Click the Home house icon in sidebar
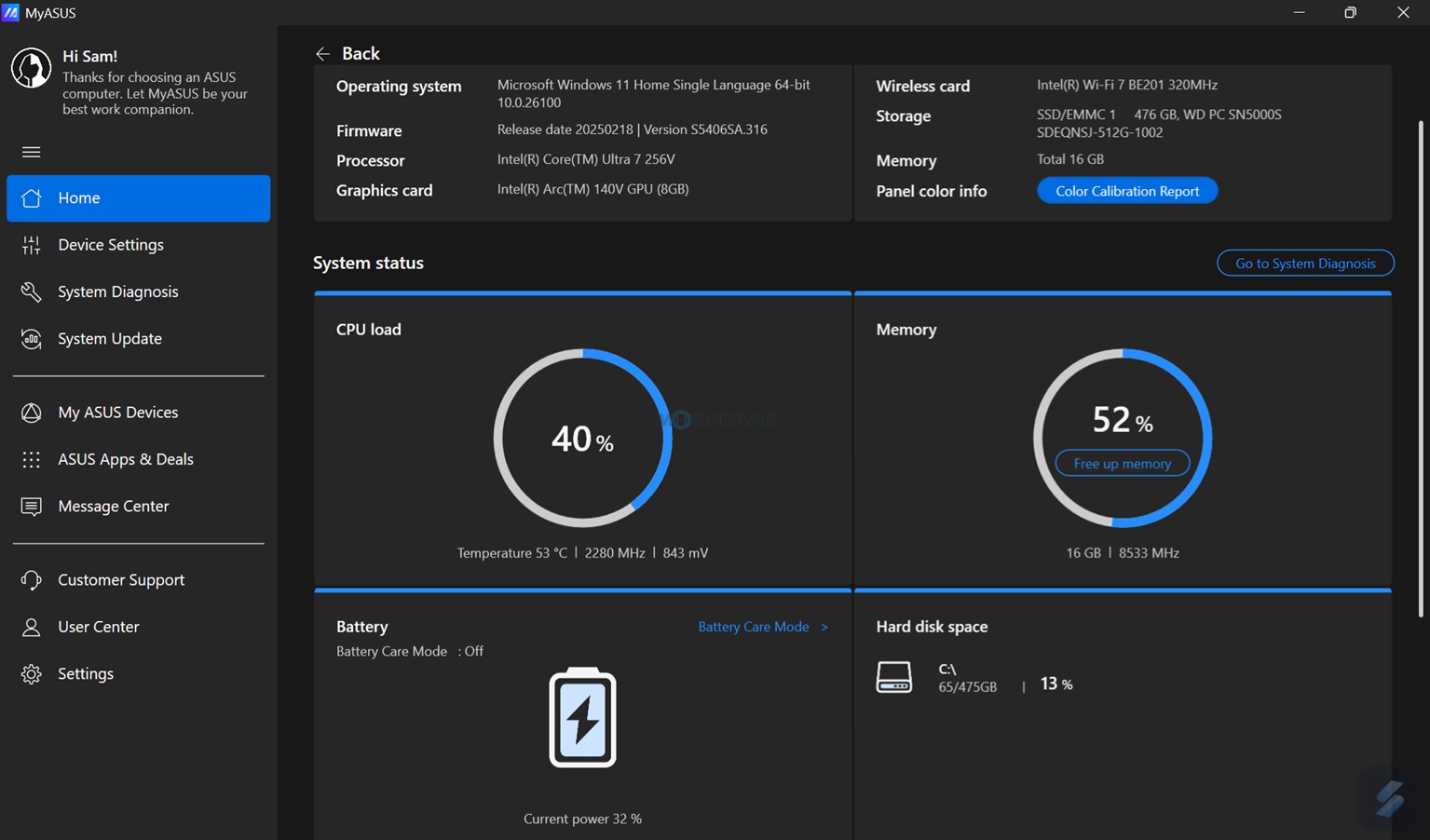Image resolution: width=1430 pixels, height=840 pixels. [x=31, y=198]
